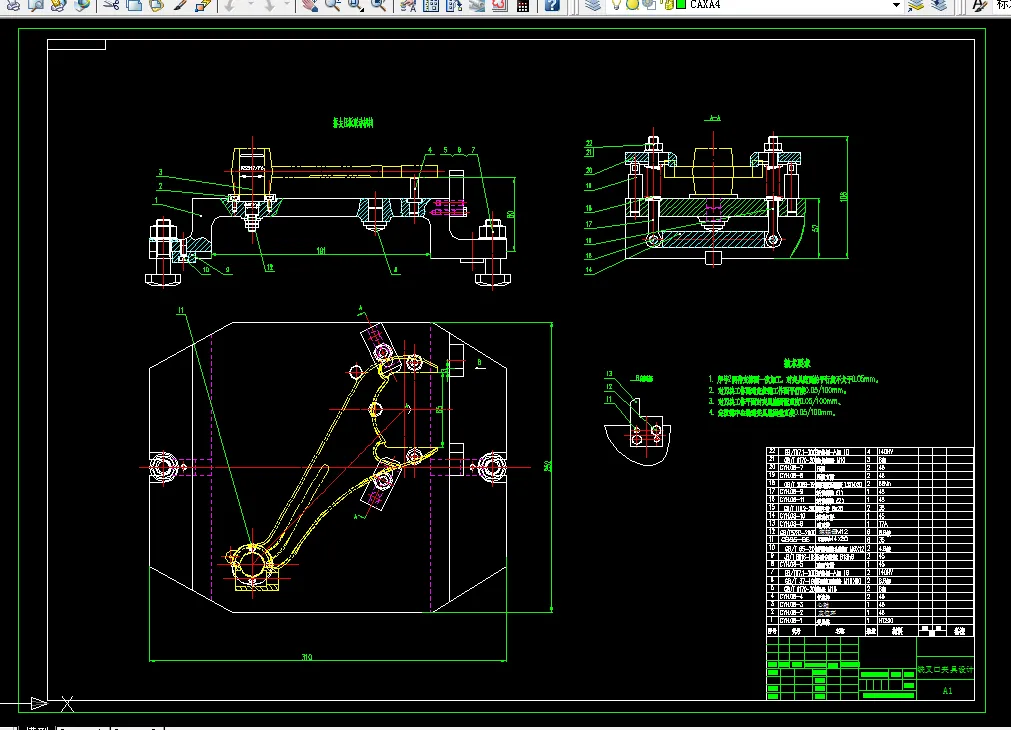Screen dimensions: 1011x730
Task: Toggle freeze/thaw sun icon for CAXA4 layer
Action: 632,5
